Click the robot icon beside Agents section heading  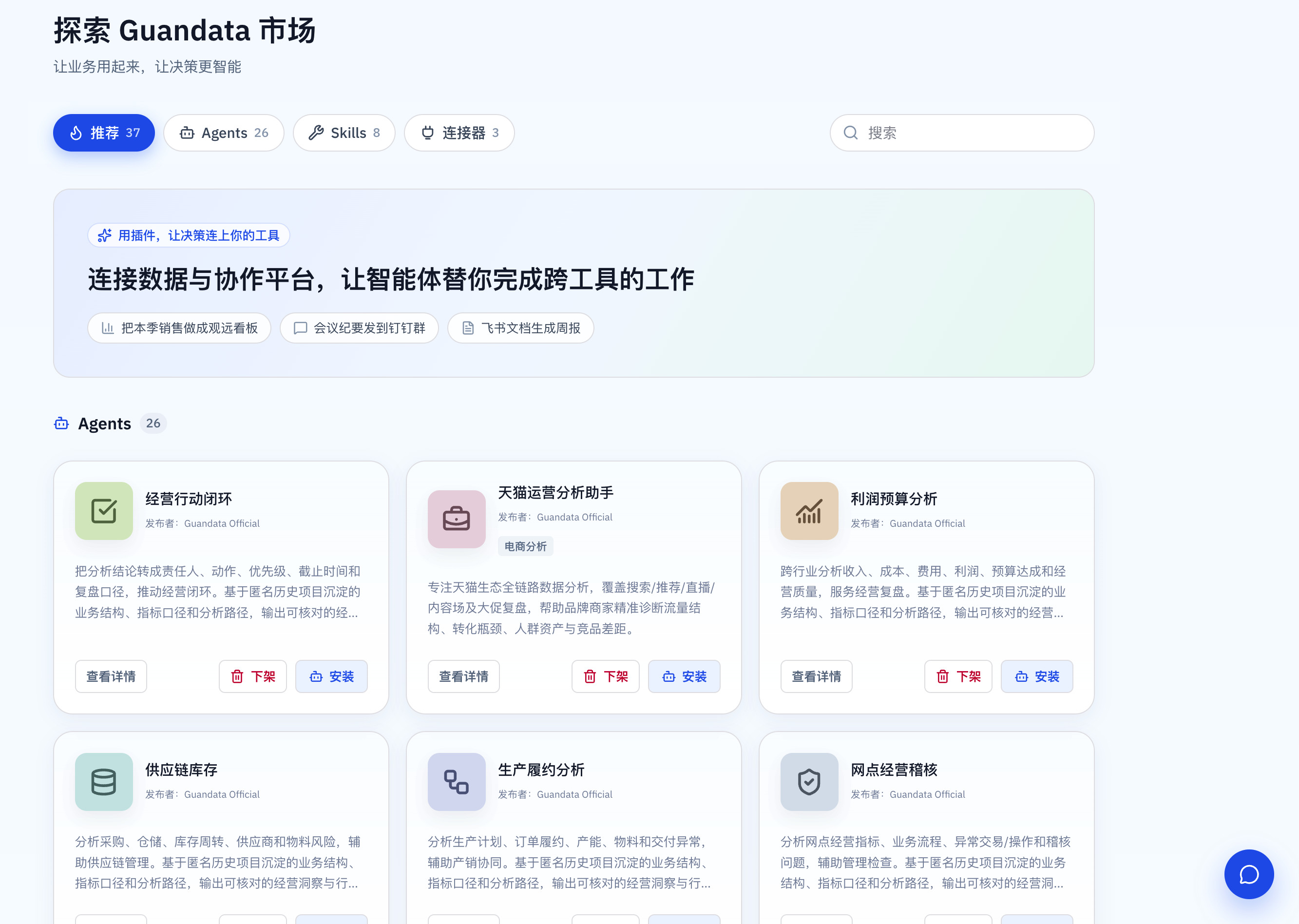[x=61, y=423]
